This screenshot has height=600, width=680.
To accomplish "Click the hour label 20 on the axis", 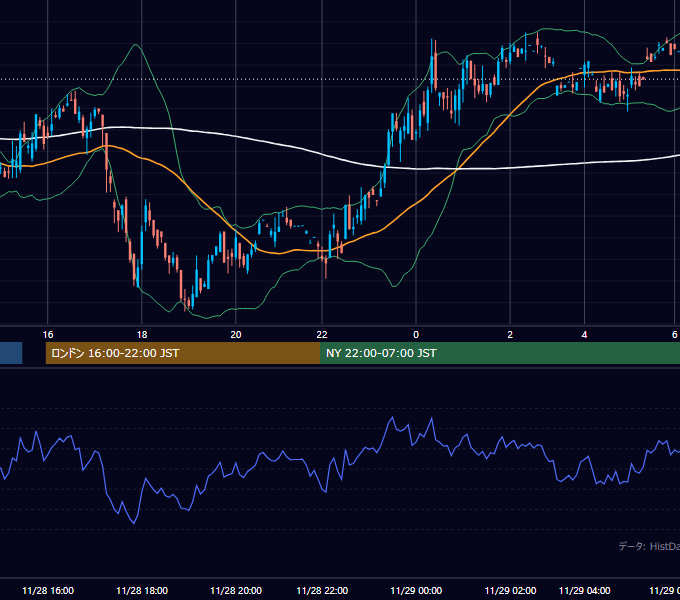I will coord(235,335).
